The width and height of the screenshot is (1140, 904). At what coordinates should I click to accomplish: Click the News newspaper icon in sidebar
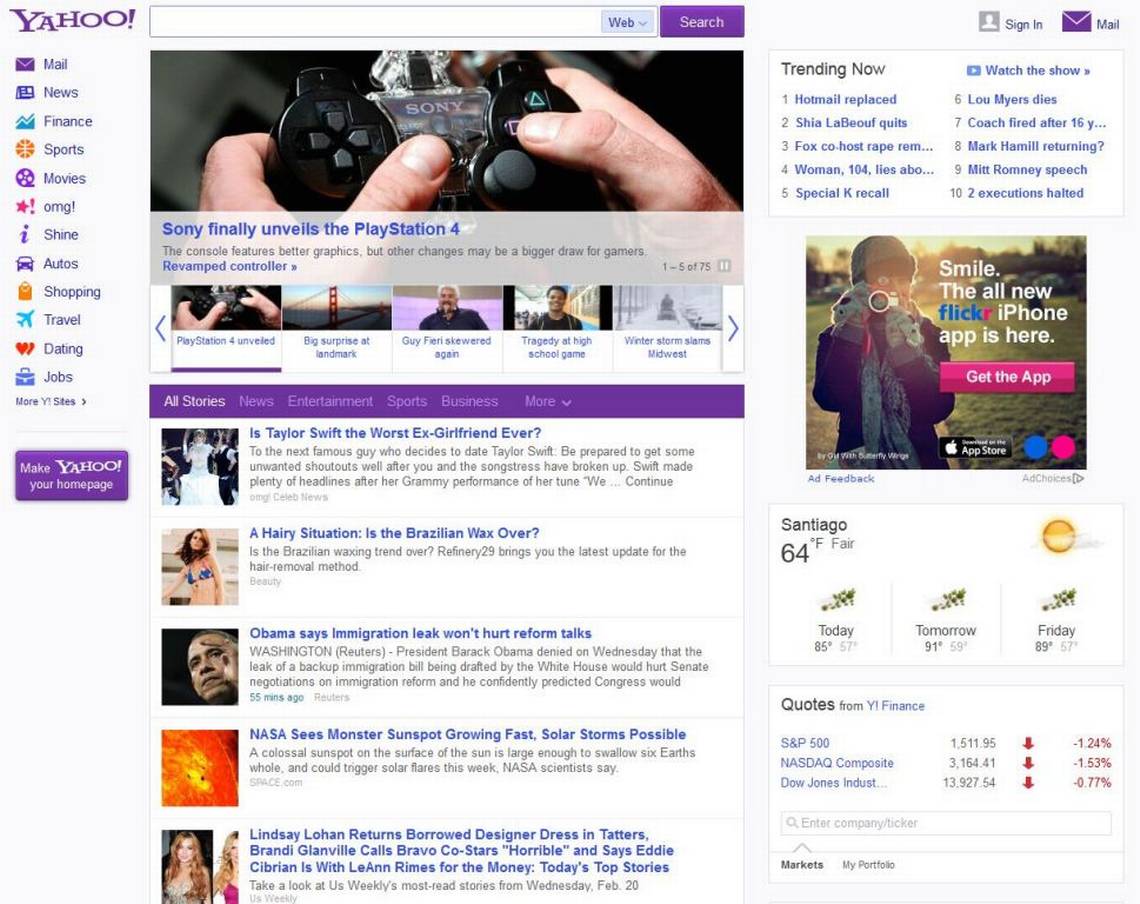(x=25, y=92)
